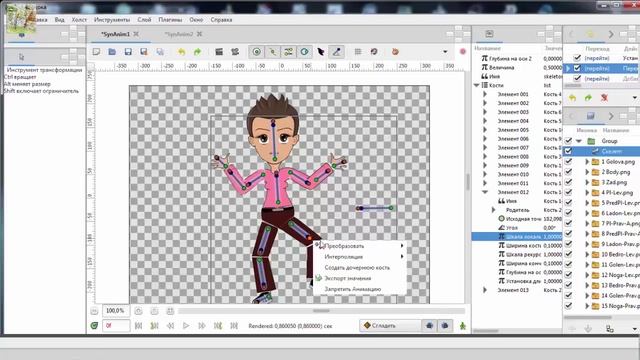This screenshot has width=640, height=360.
Task: Toggle position handles display icon
Action: click(x=257, y=52)
